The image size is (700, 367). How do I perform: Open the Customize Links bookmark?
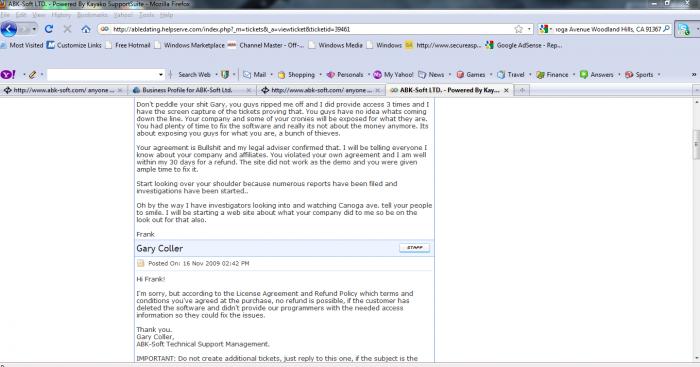point(74,45)
